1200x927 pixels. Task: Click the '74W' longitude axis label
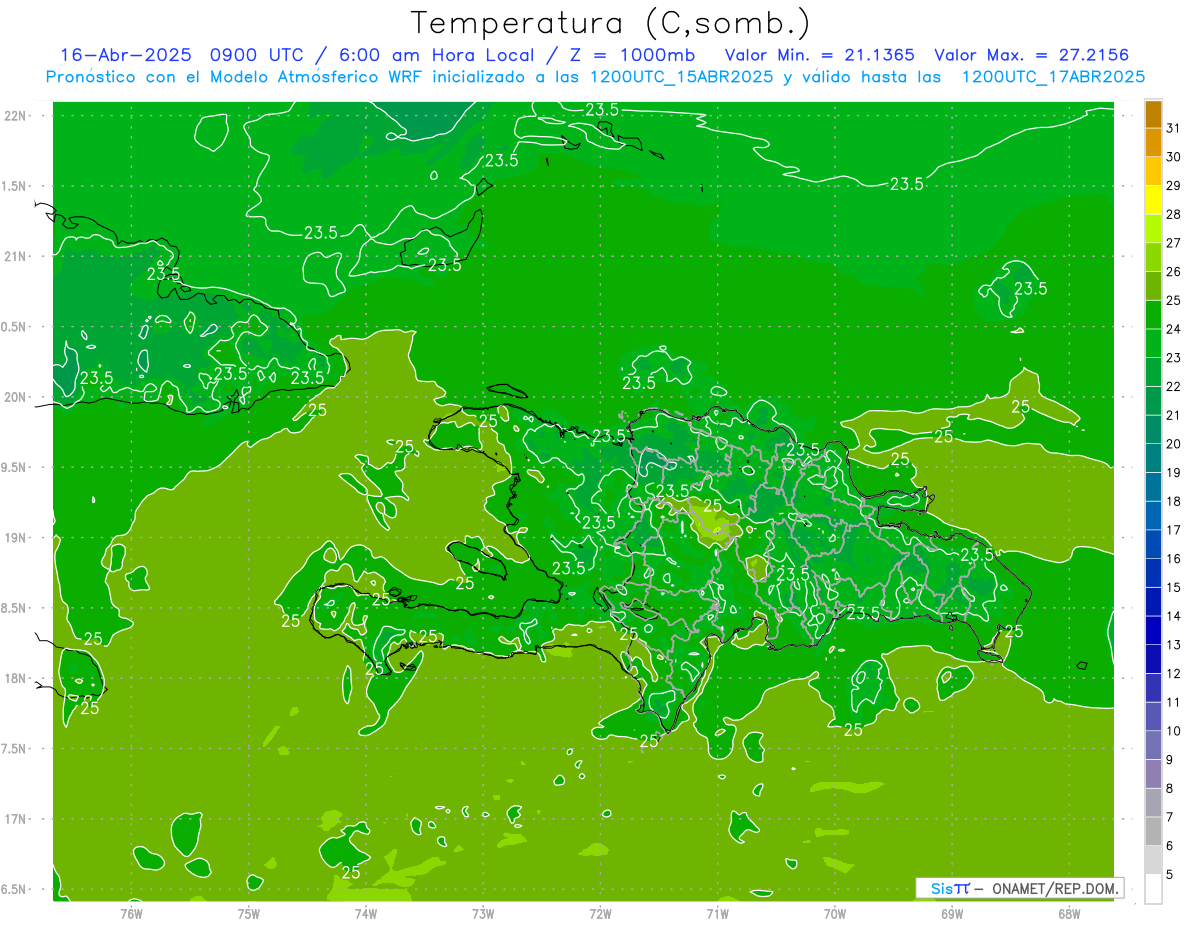(x=365, y=914)
